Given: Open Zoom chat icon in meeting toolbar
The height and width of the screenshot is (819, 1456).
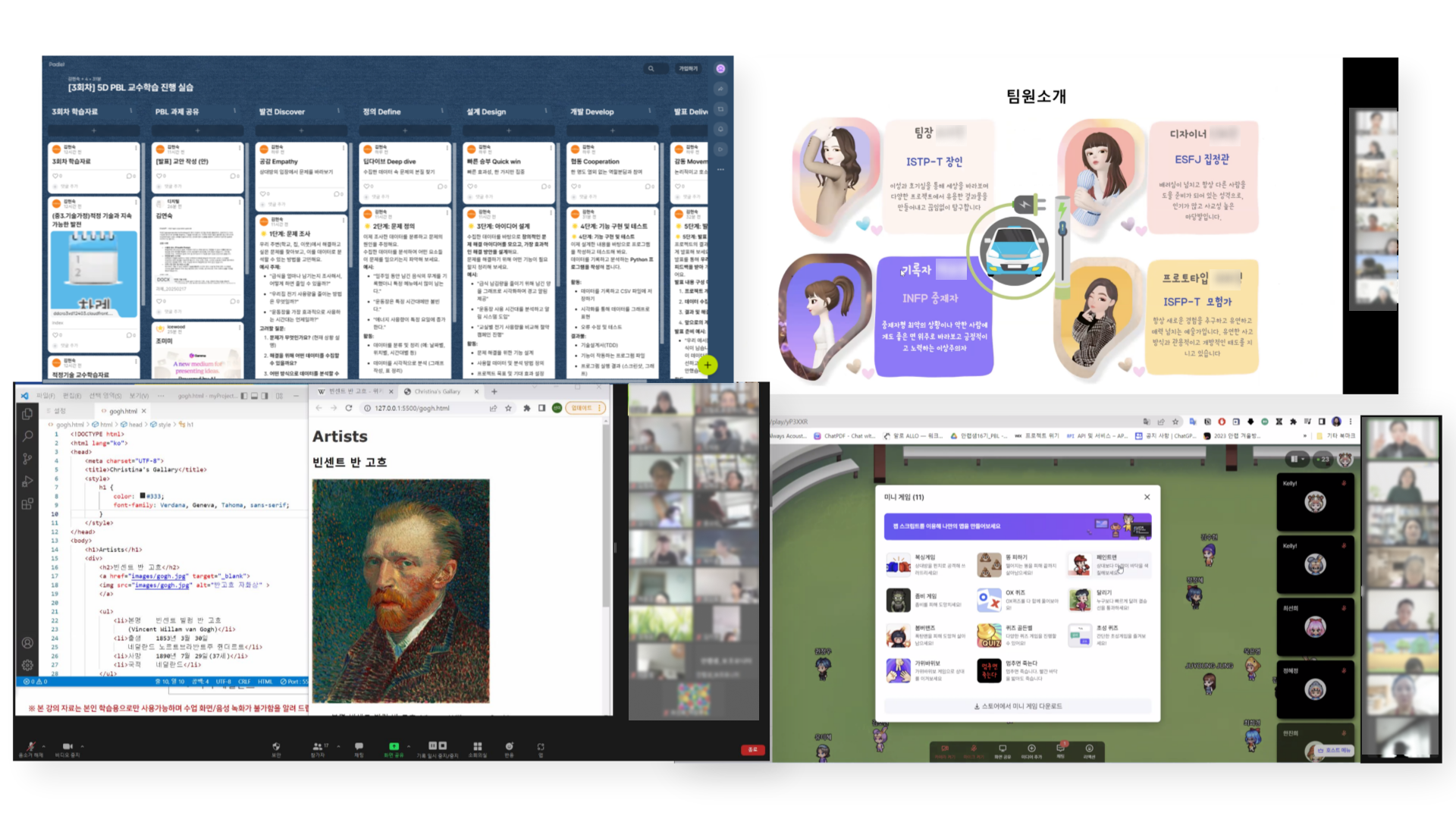Looking at the screenshot, I should pos(359,746).
